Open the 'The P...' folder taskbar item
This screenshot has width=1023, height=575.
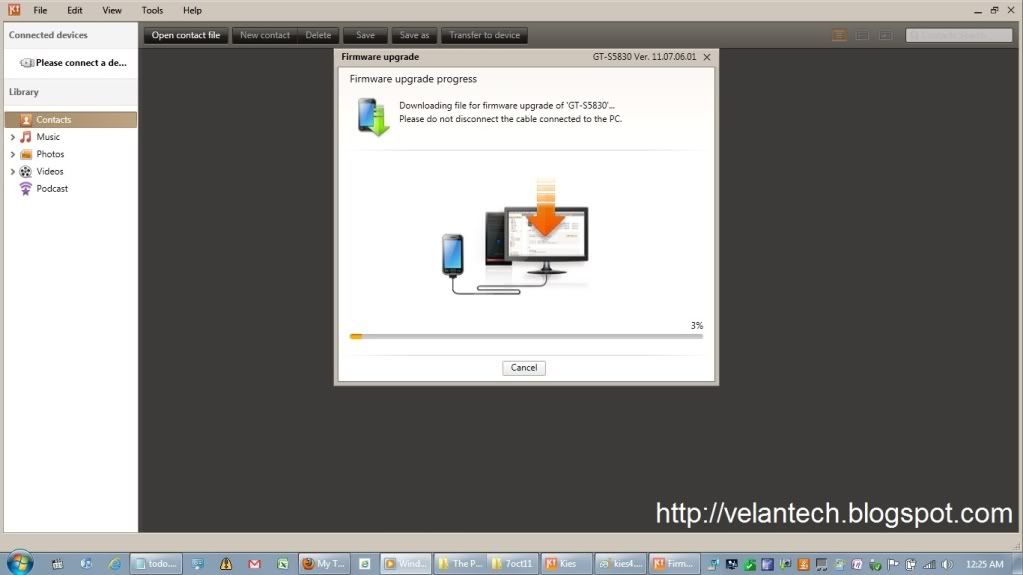pos(460,564)
